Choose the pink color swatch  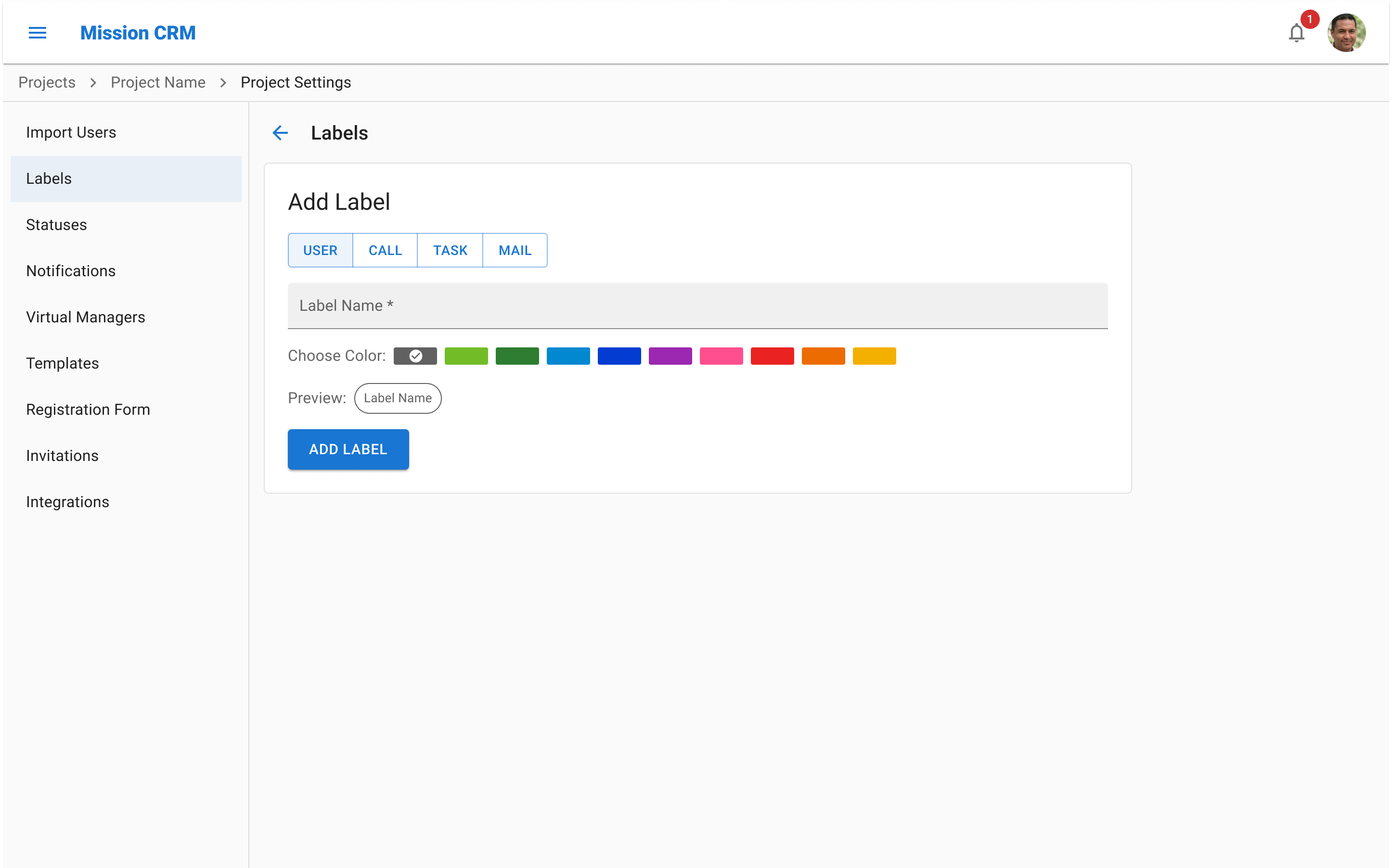click(x=721, y=356)
